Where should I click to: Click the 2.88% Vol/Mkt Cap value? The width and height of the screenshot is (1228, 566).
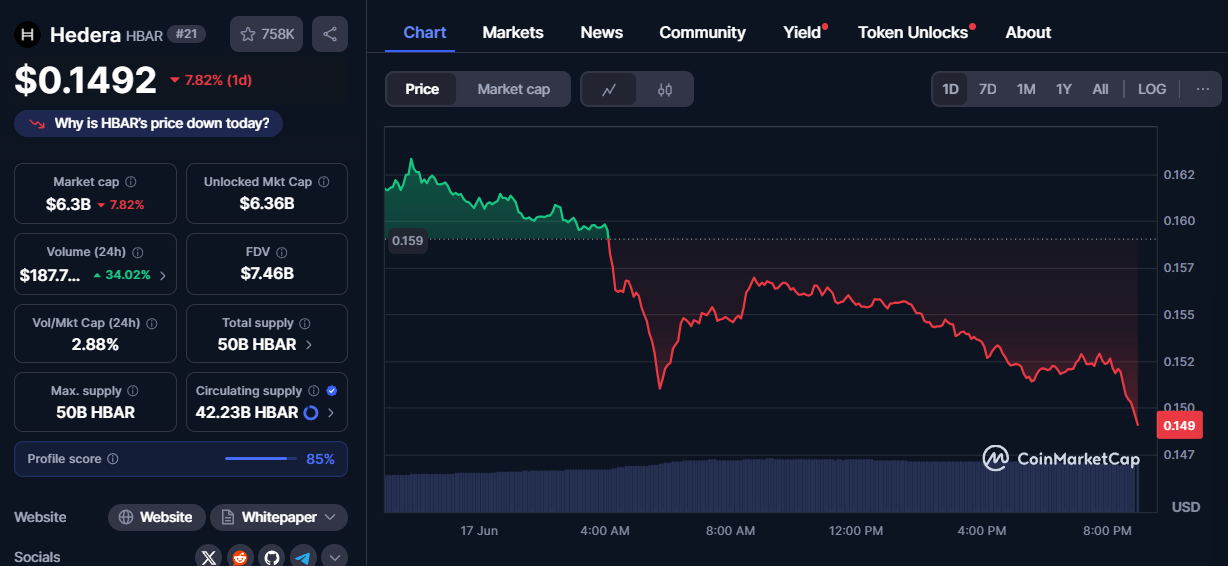coord(95,344)
